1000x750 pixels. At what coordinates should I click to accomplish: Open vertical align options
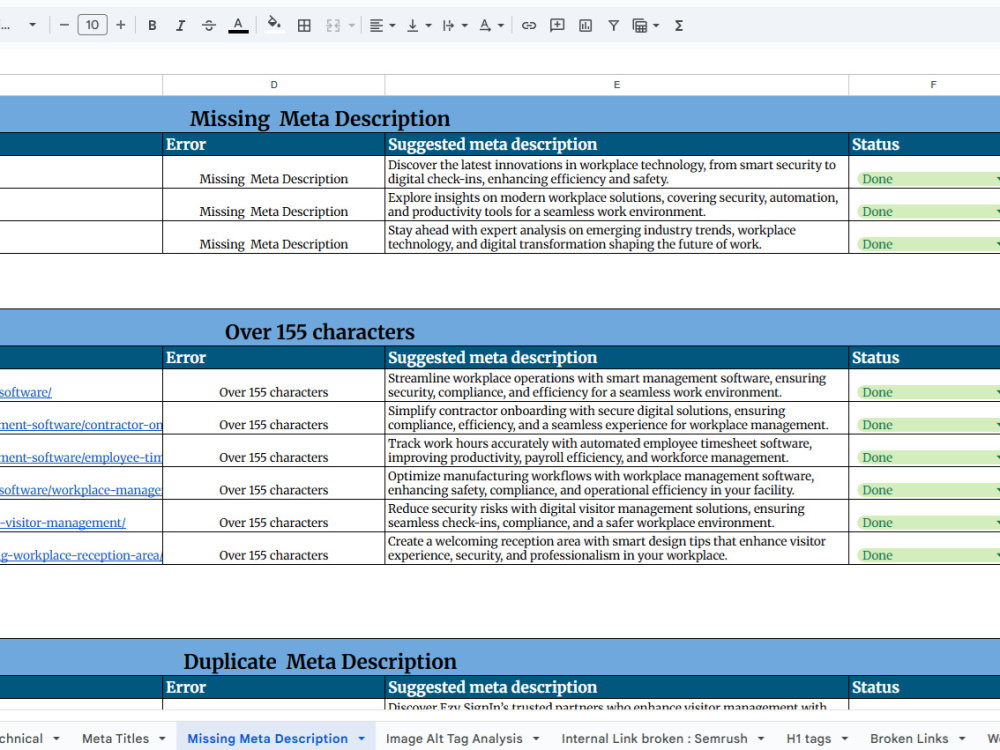(x=418, y=26)
